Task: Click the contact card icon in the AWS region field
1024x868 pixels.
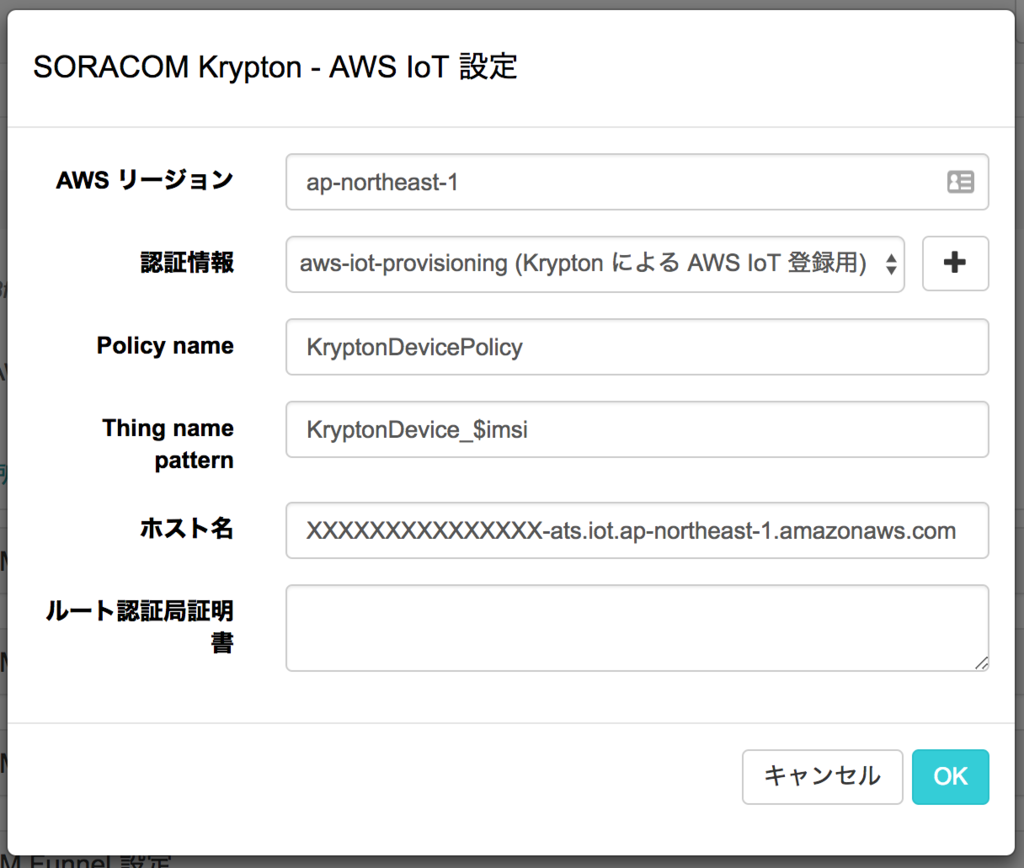Action: (x=961, y=182)
